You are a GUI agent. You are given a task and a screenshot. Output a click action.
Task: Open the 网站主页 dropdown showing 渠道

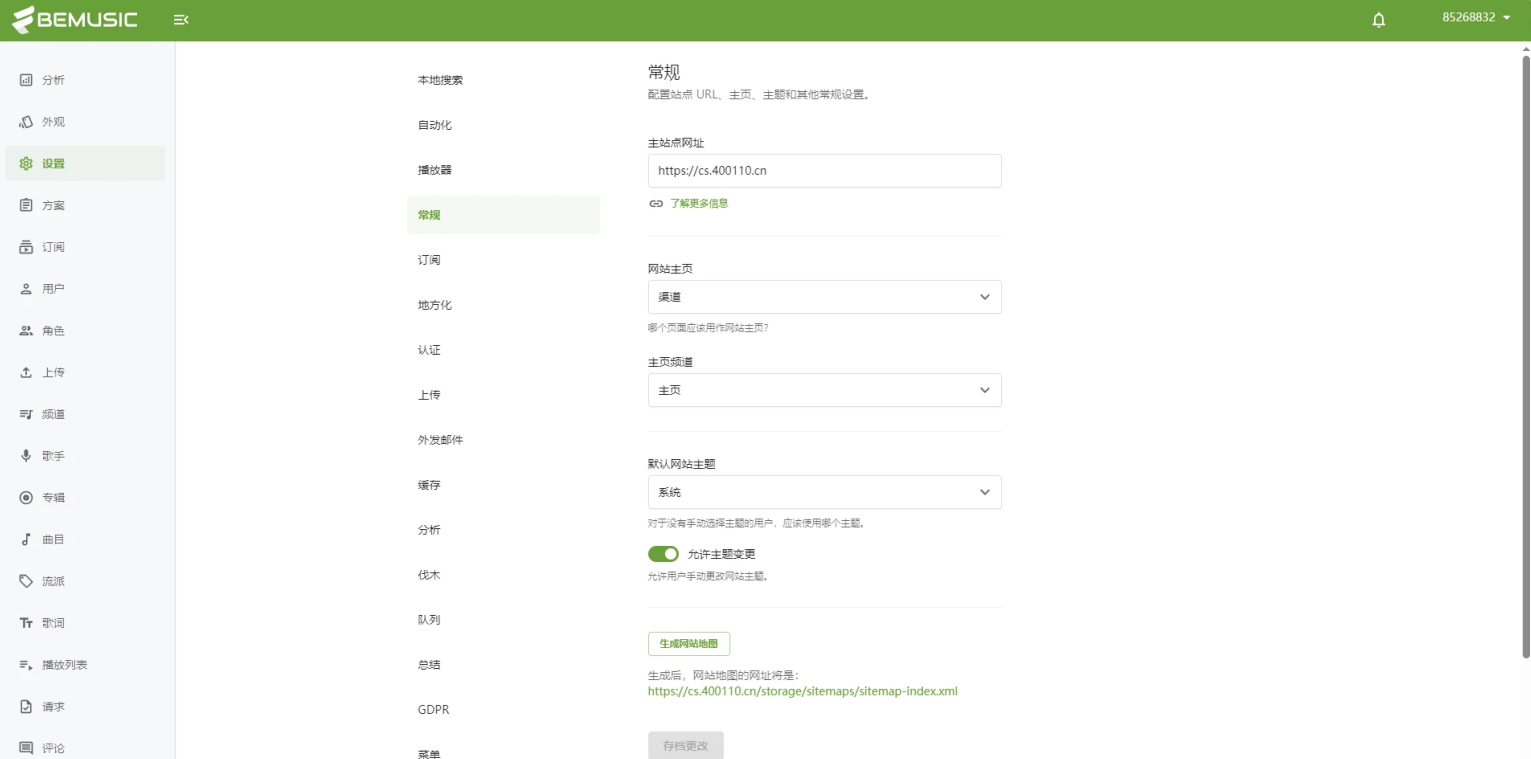823,297
